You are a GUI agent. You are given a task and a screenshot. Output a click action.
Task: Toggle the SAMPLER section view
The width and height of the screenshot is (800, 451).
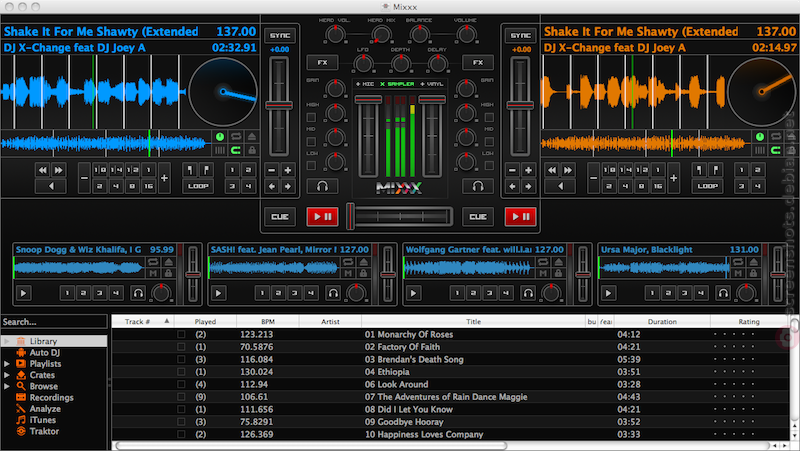point(397,84)
